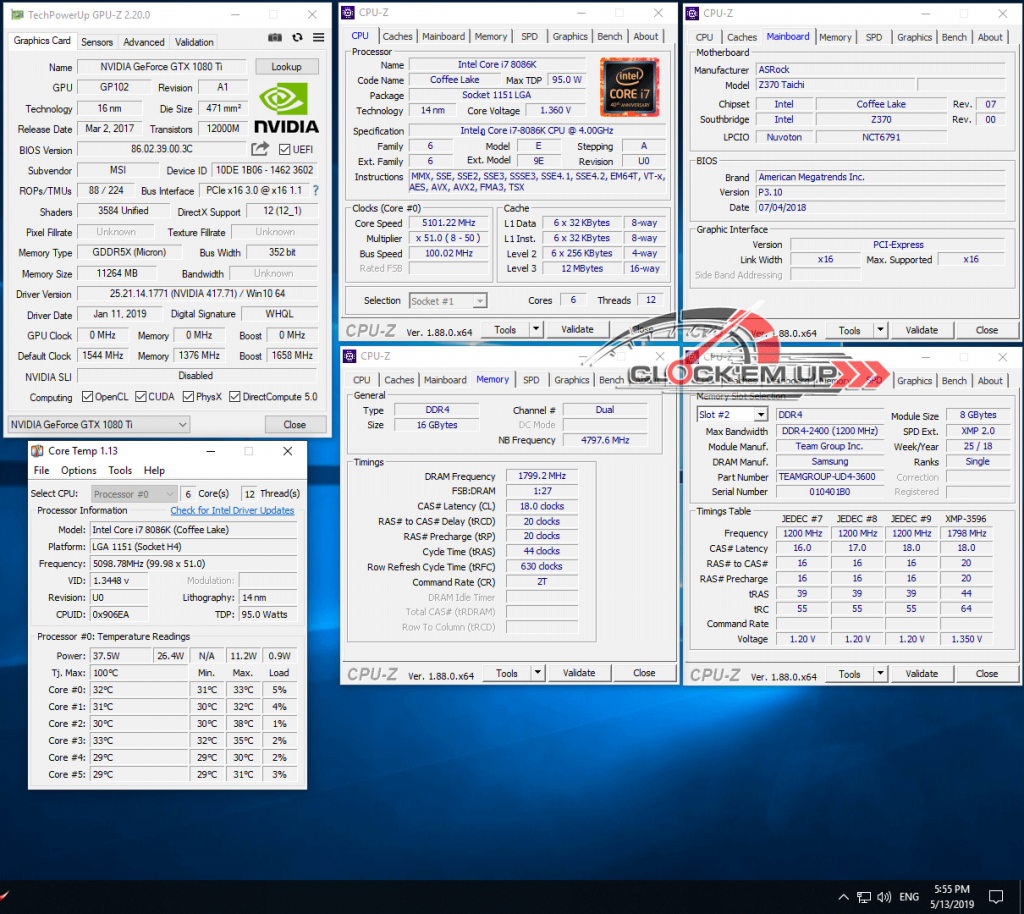
Task: Toggle the PhysX checkbox
Action: point(188,397)
